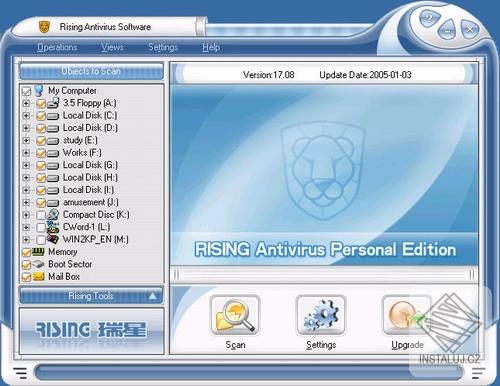Viewport: 500px width, 386px height.
Task: Uncheck the Memory checkbox
Action: pyautogui.click(x=26, y=252)
